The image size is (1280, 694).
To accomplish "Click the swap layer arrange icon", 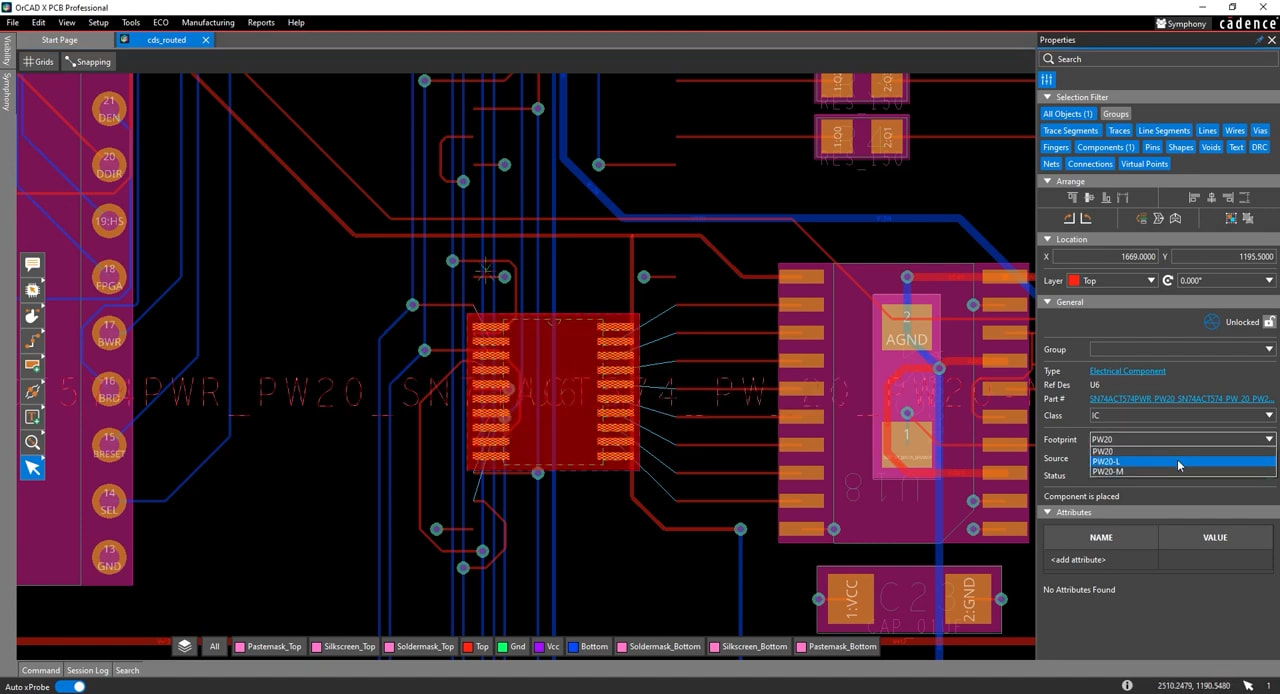I will [x=1141, y=218].
